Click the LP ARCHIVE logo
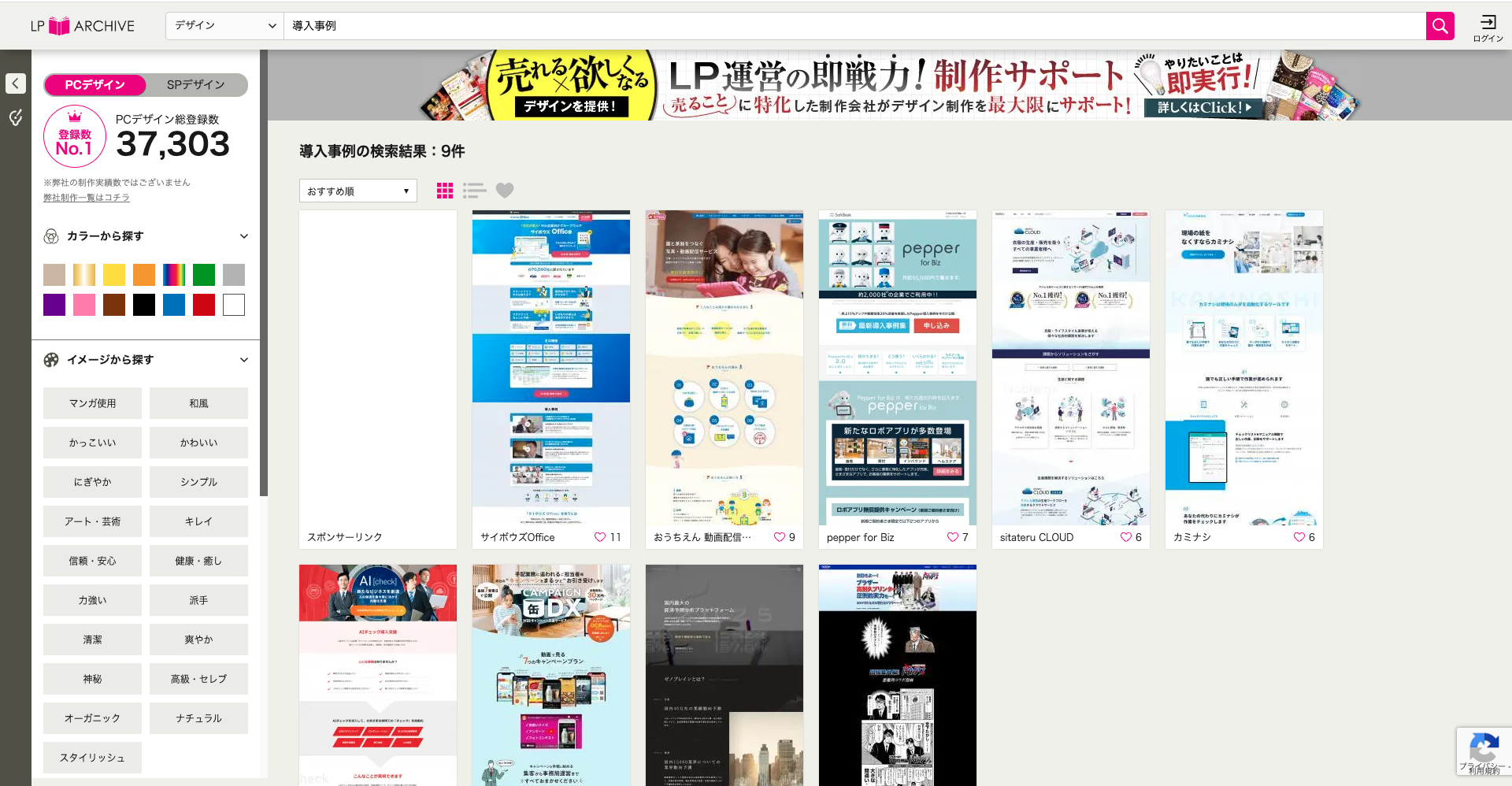1512x786 pixels. (83, 26)
